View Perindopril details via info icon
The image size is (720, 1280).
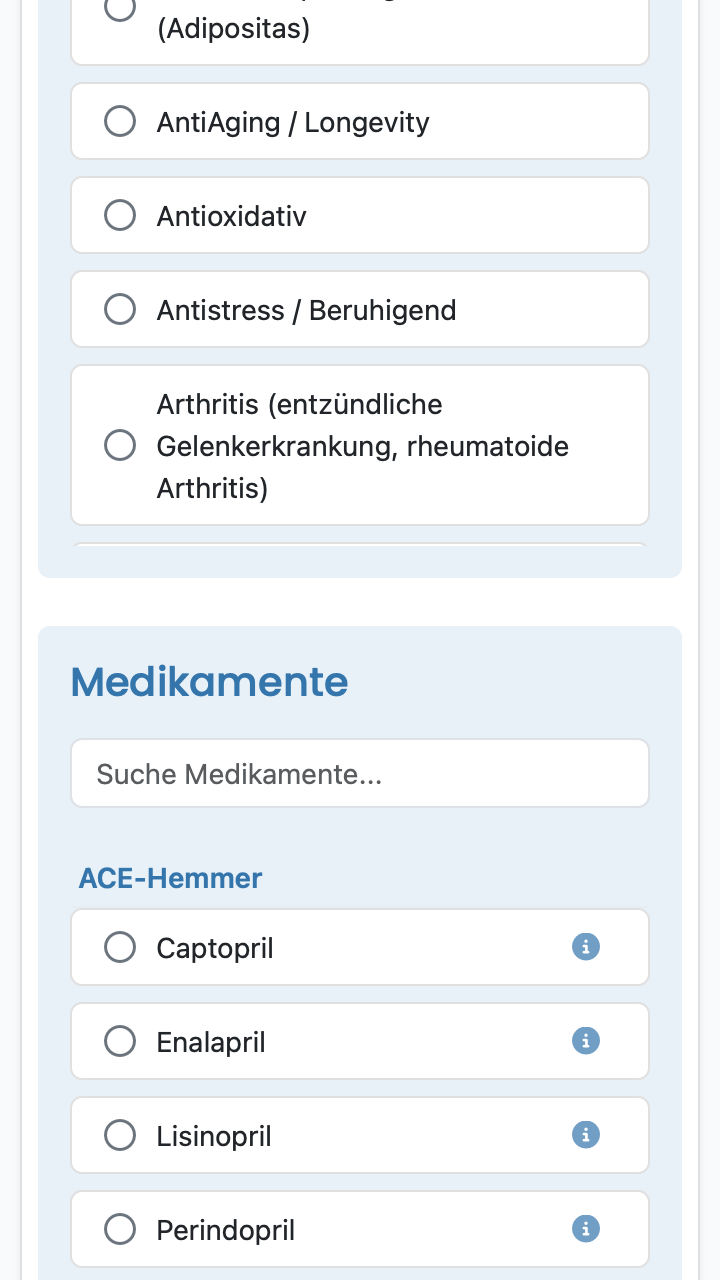coord(586,1228)
